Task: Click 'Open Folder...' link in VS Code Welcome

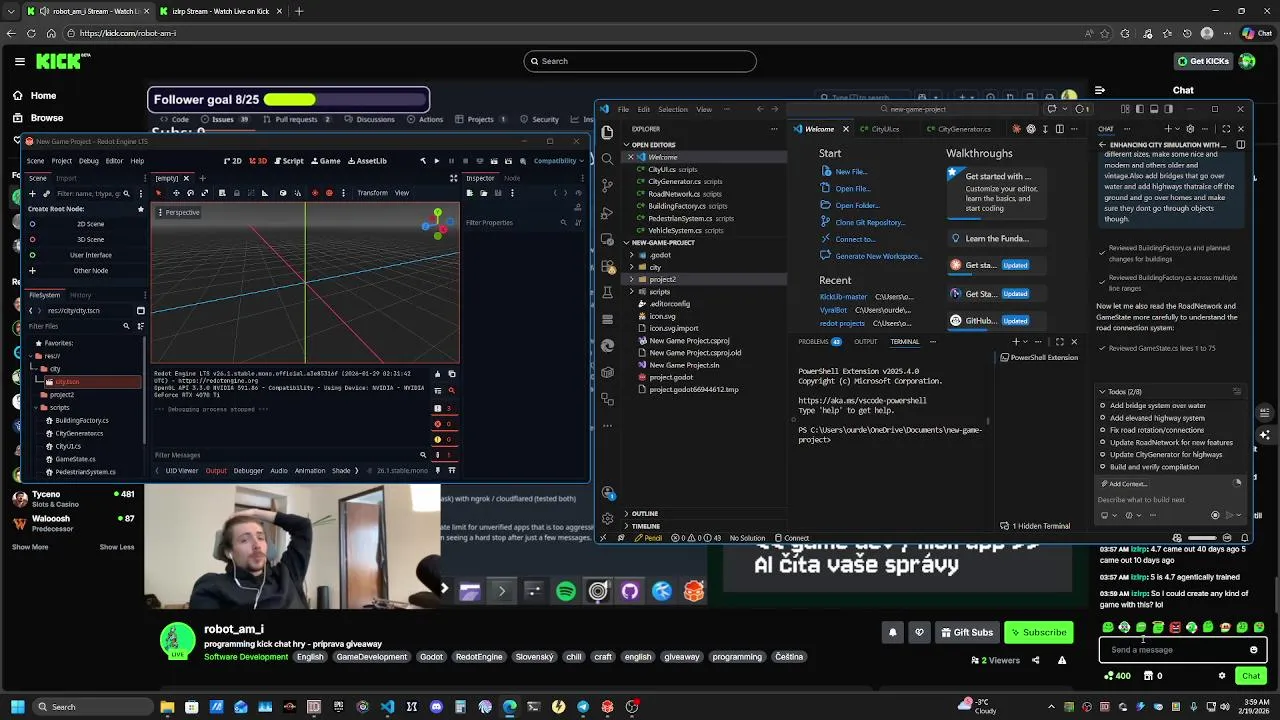Action: tap(857, 205)
